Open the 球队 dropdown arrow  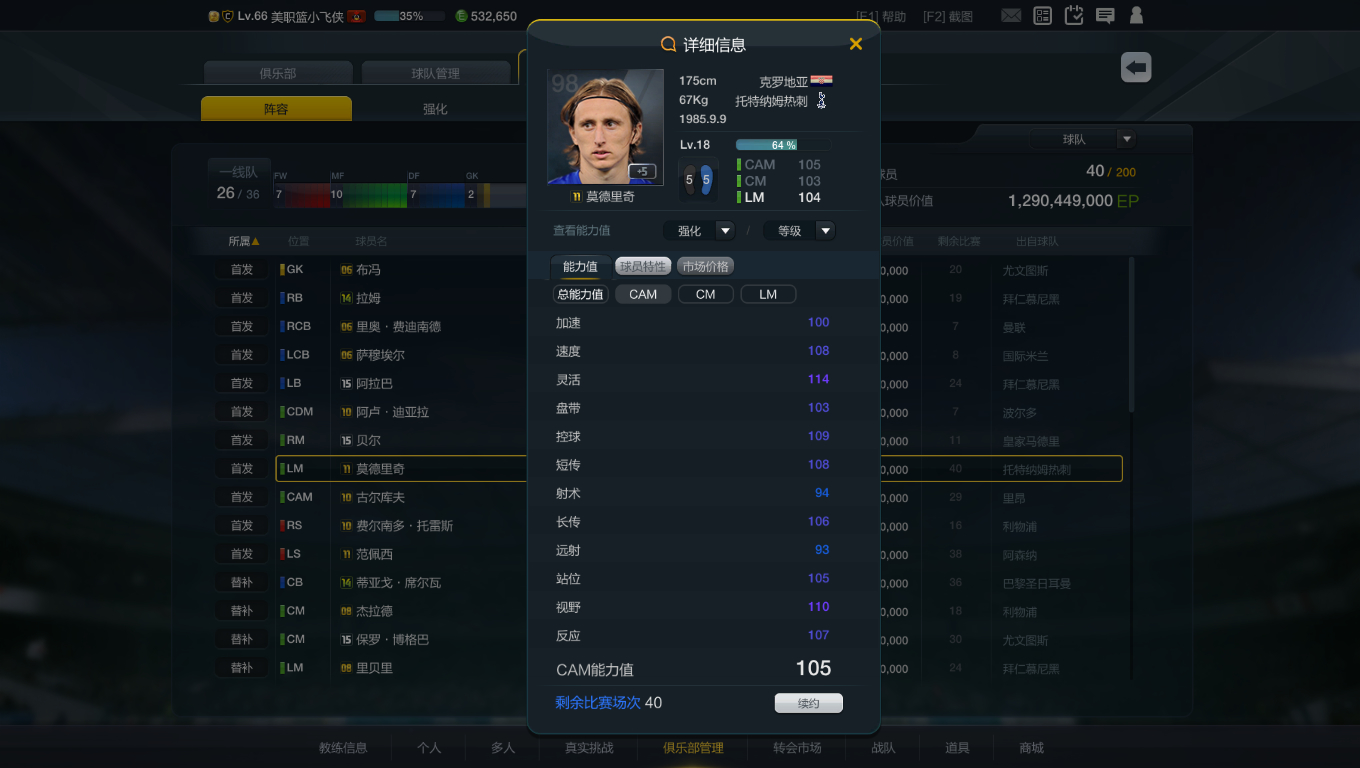pos(1127,139)
